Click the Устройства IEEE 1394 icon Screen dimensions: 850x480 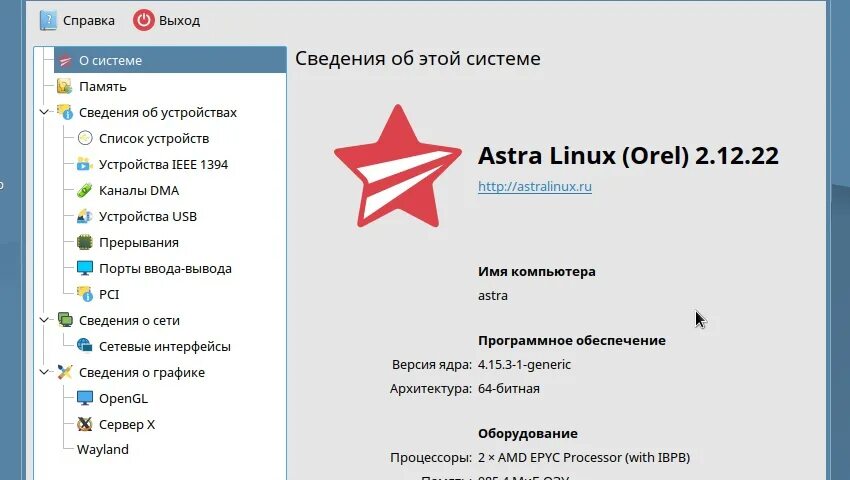point(85,164)
